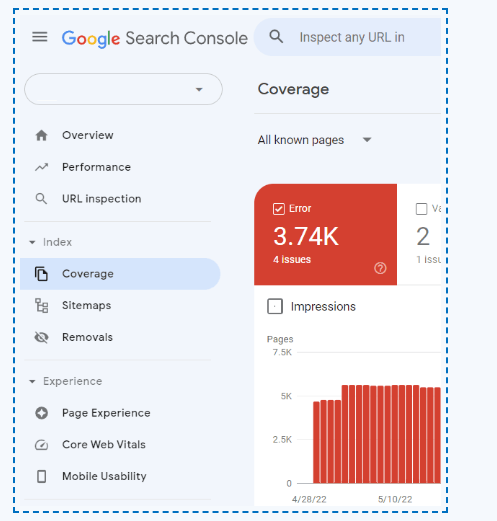Viewport: 497px width, 521px height.
Task: Click the 2.5K axis label
Action: pos(282,440)
